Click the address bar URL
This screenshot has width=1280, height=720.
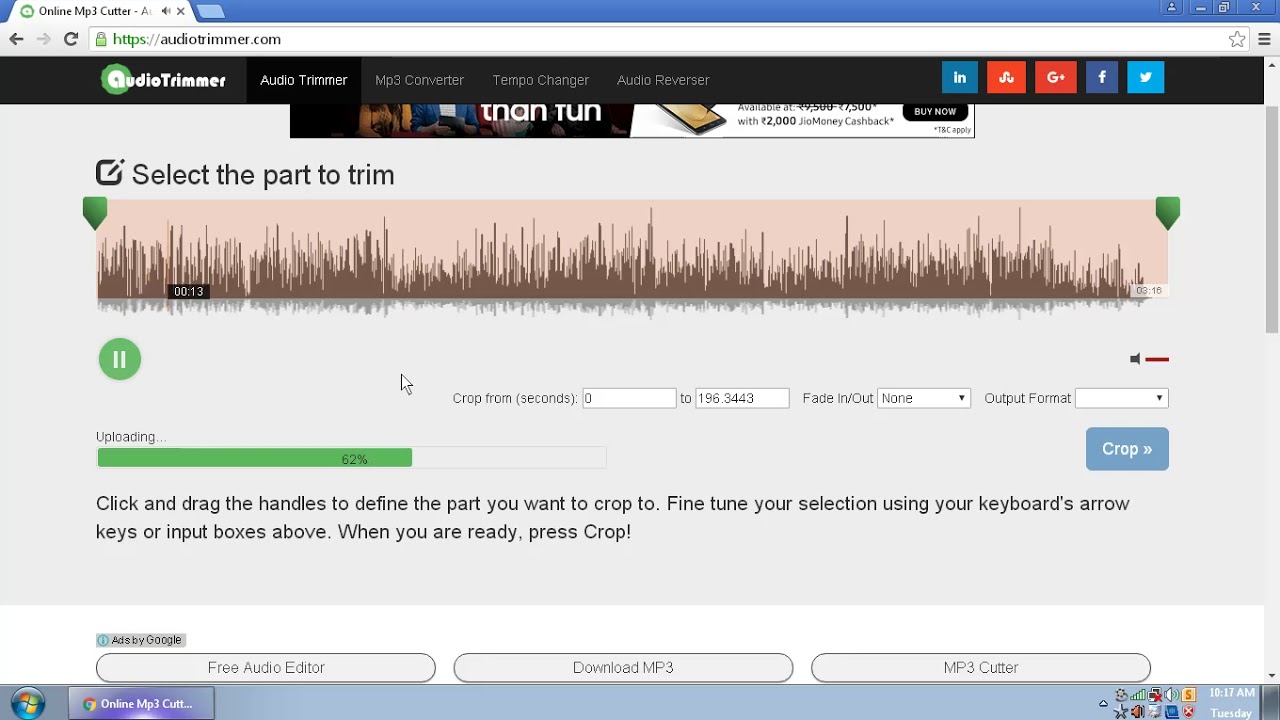click(x=197, y=39)
